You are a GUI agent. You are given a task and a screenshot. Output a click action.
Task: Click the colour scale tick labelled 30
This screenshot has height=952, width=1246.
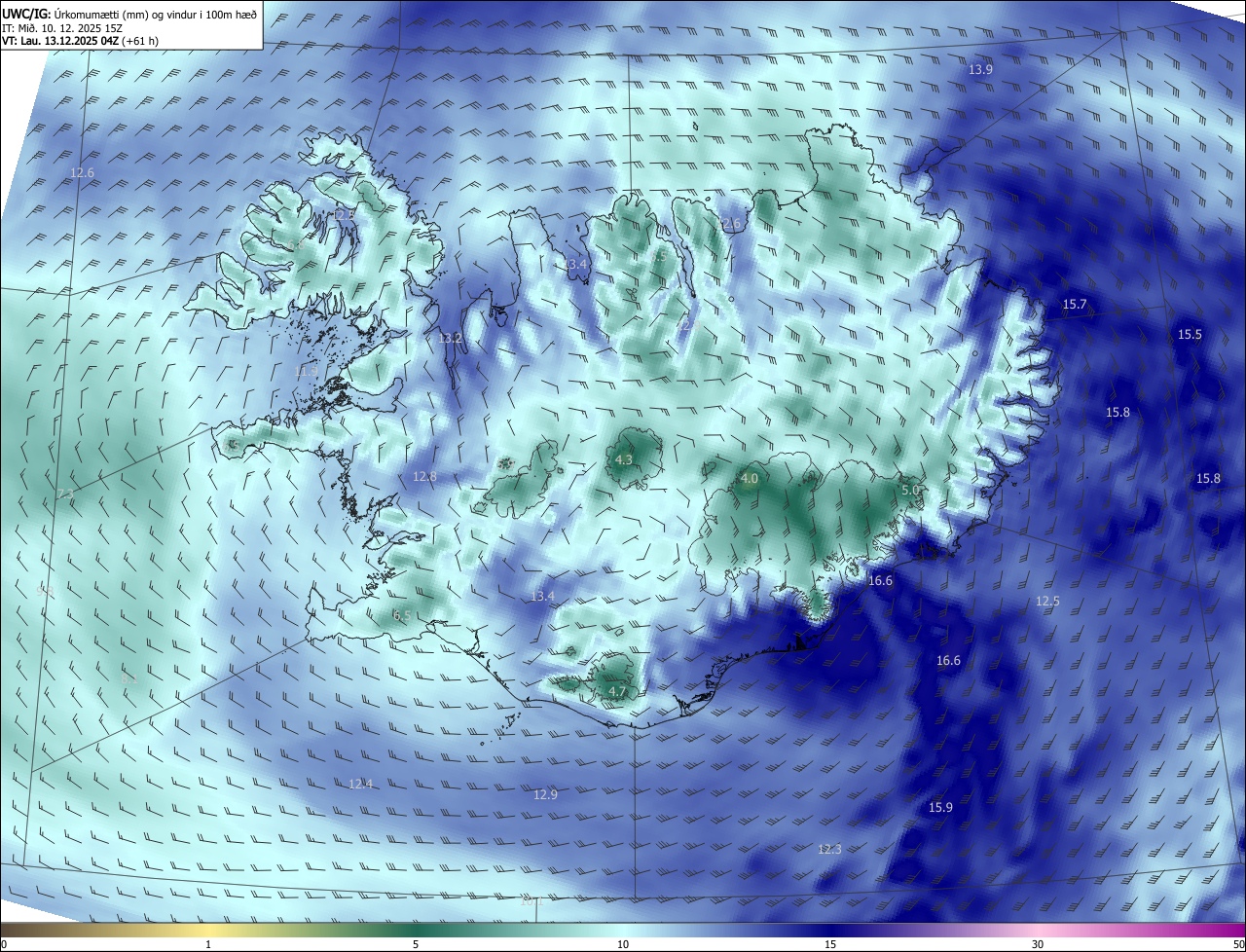click(1038, 944)
